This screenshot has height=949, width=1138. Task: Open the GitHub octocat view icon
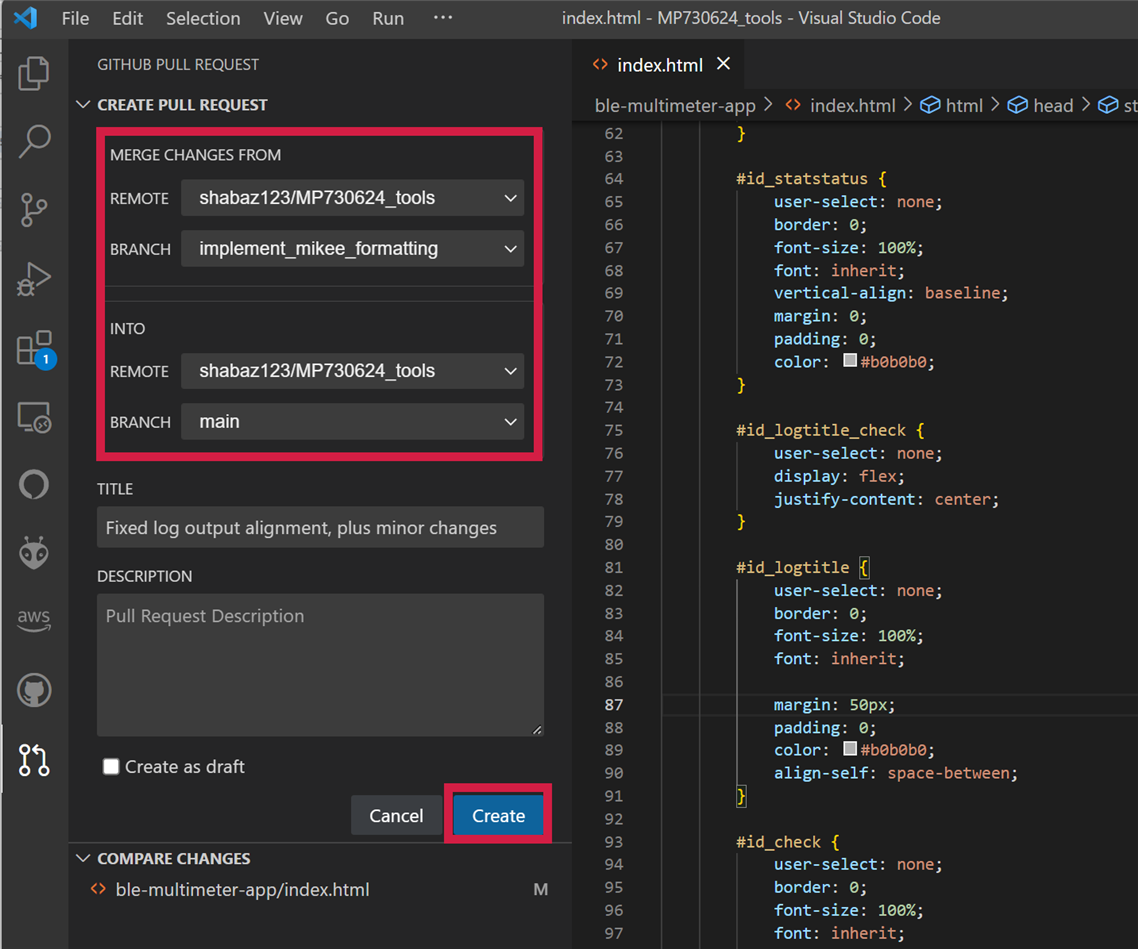click(x=33, y=690)
